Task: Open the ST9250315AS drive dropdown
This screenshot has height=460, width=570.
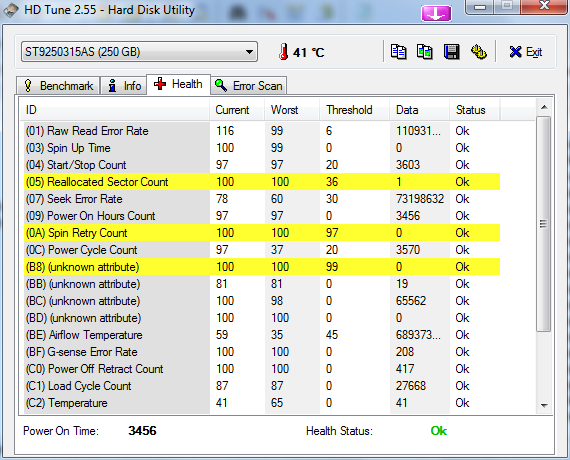Action: [x=139, y=52]
